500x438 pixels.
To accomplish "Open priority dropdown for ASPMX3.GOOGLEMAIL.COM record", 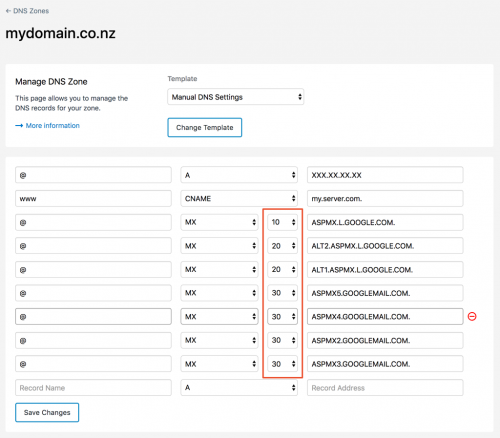I will coord(282,364).
